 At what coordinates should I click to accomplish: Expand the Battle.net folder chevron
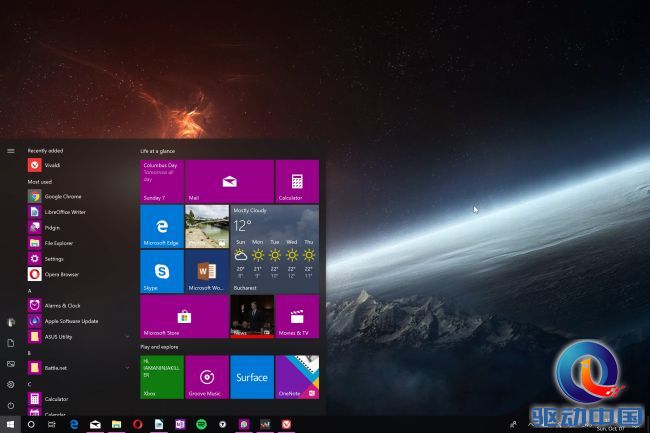coord(127,368)
